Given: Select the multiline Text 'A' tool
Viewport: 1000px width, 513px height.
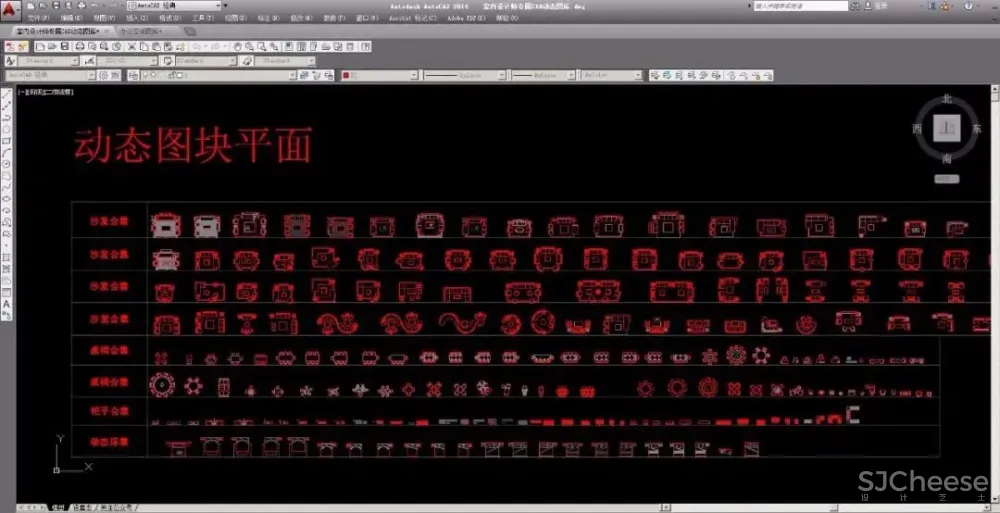Looking at the screenshot, I should point(7,303).
